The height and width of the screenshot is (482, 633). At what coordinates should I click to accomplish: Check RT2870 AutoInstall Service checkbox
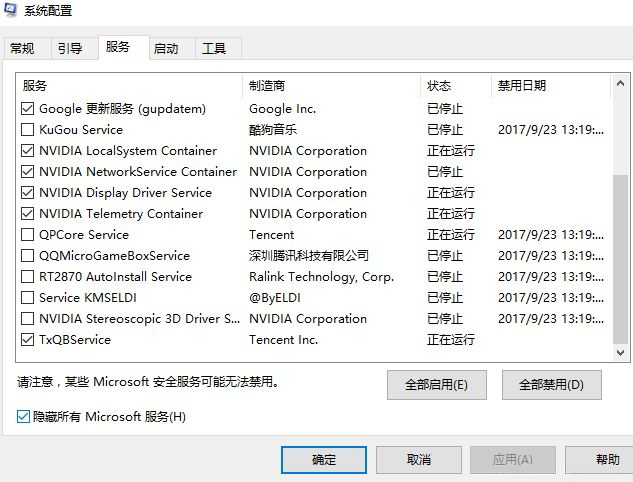pyautogui.click(x=27, y=277)
